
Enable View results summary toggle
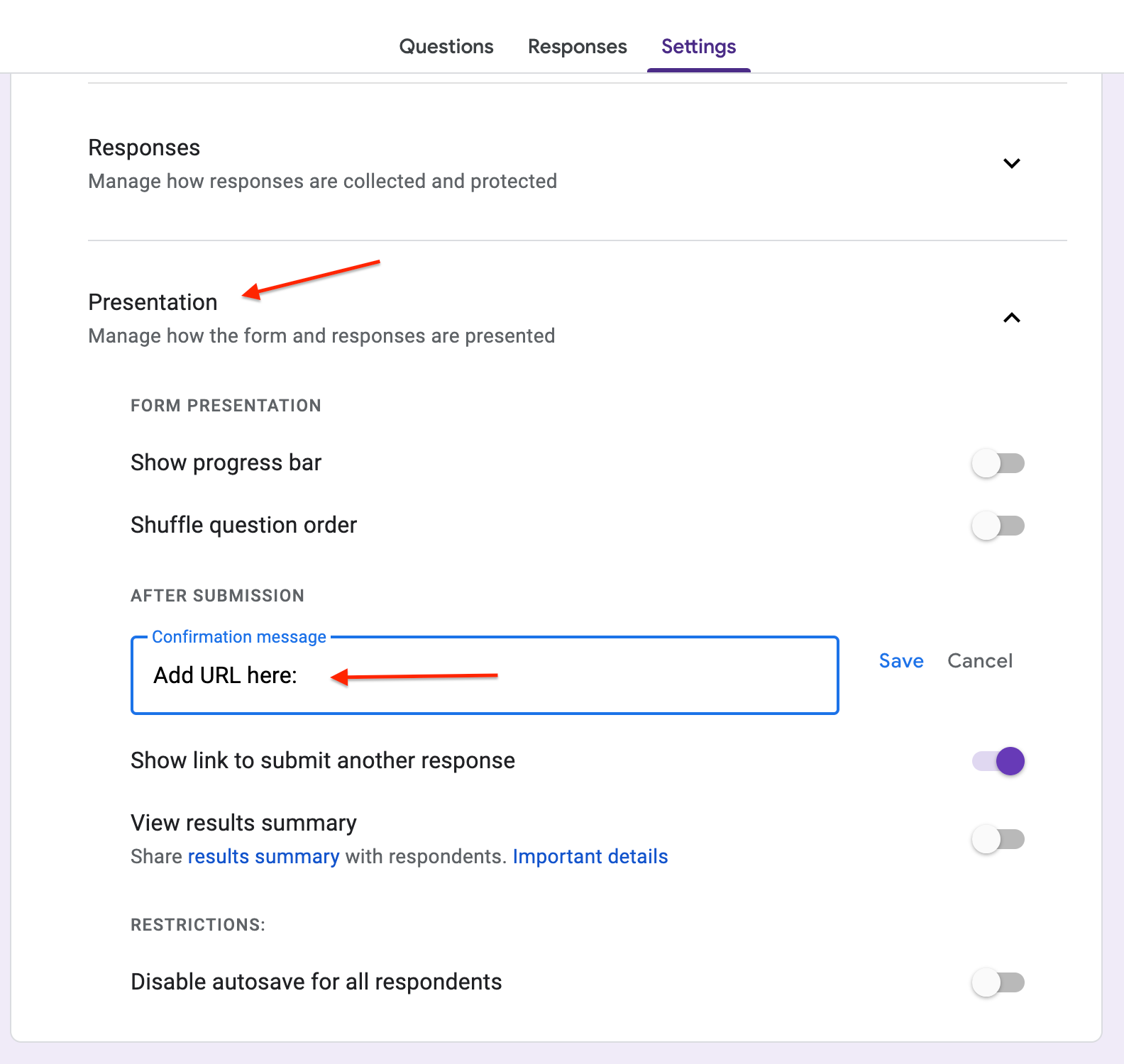click(998, 840)
